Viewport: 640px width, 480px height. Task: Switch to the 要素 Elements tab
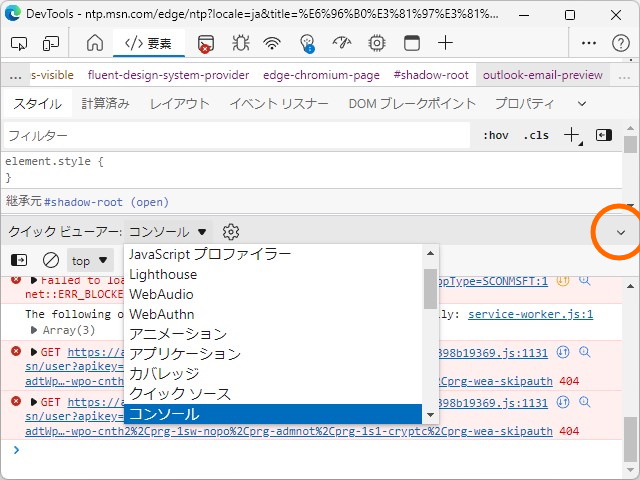click(149, 43)
